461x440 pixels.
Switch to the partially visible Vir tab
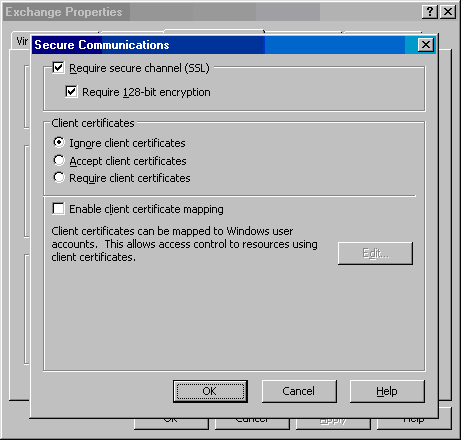(21, 41)
